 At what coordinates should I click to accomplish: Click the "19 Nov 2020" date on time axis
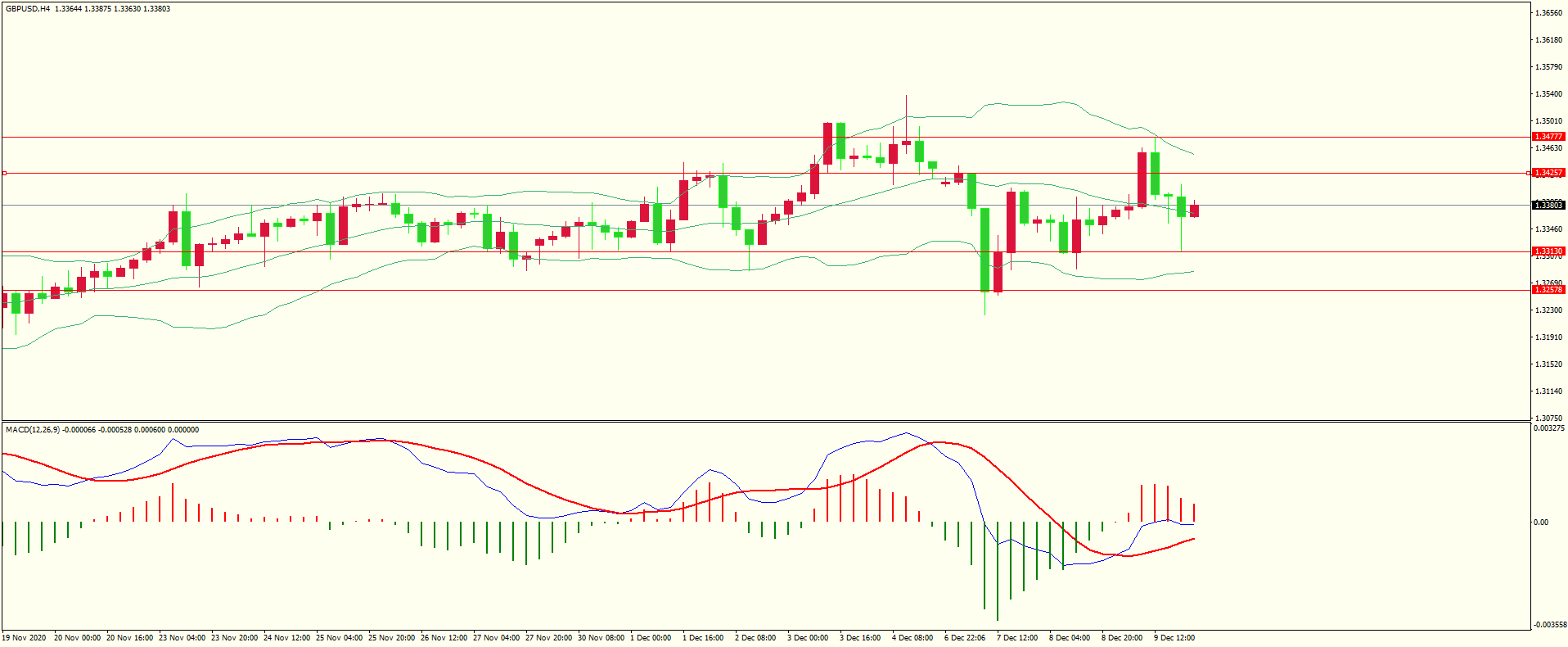point(25,638)
